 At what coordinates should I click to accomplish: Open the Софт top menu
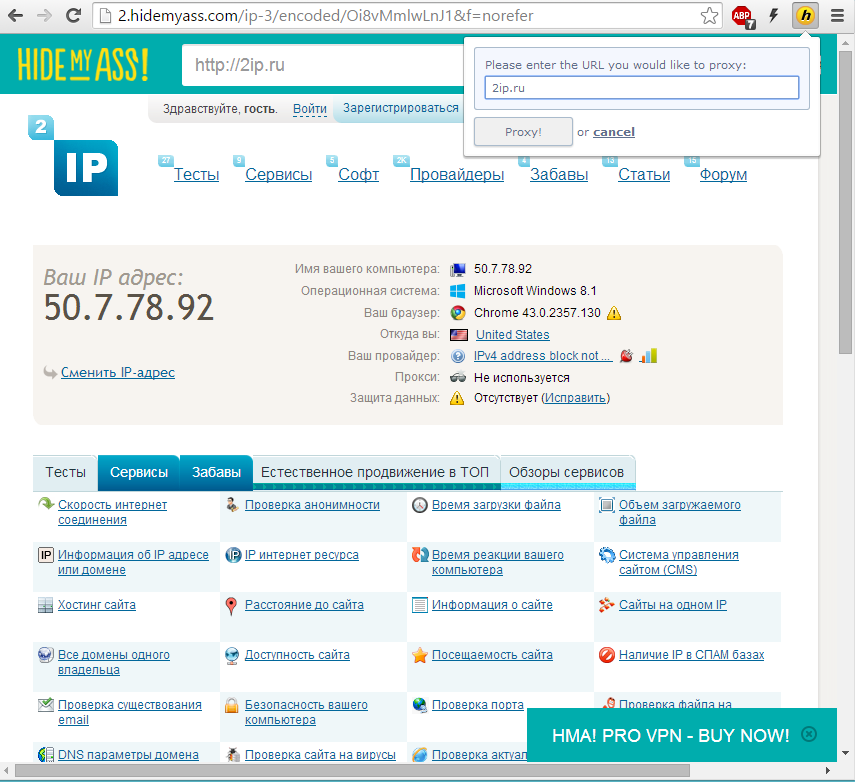click(x=358, y=175)
